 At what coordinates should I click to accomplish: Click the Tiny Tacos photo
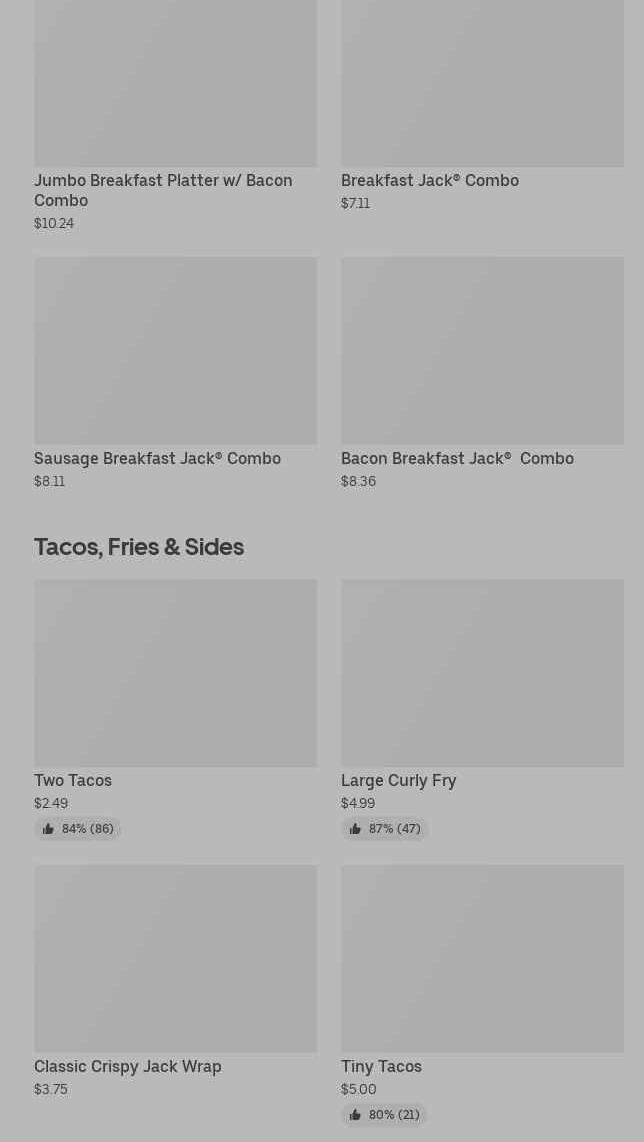click(x=482, y=958)
